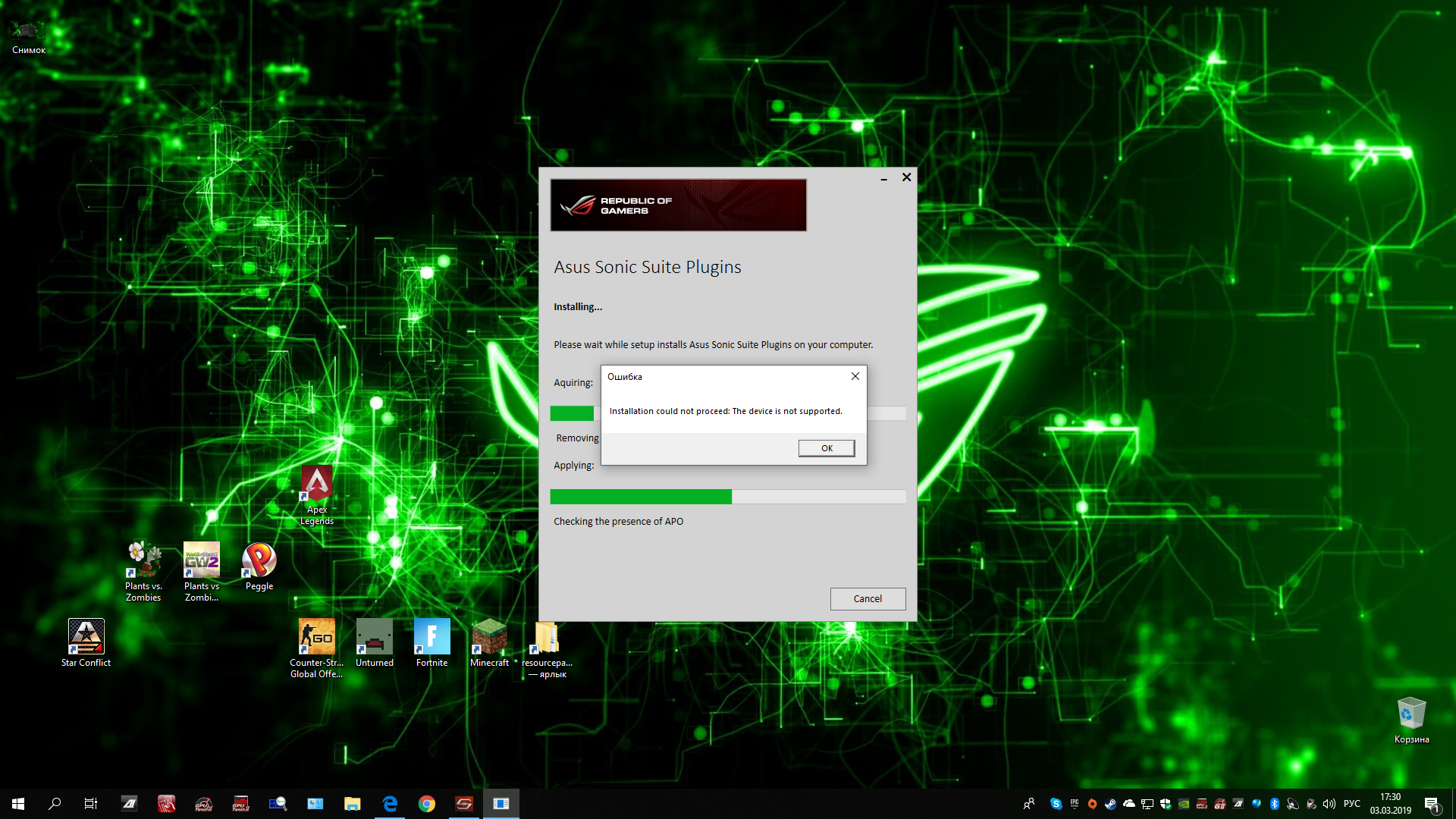Select the Star Conflict desktop icon
This screenshot has width=1456, height=819.
click(x=86, y=638)
